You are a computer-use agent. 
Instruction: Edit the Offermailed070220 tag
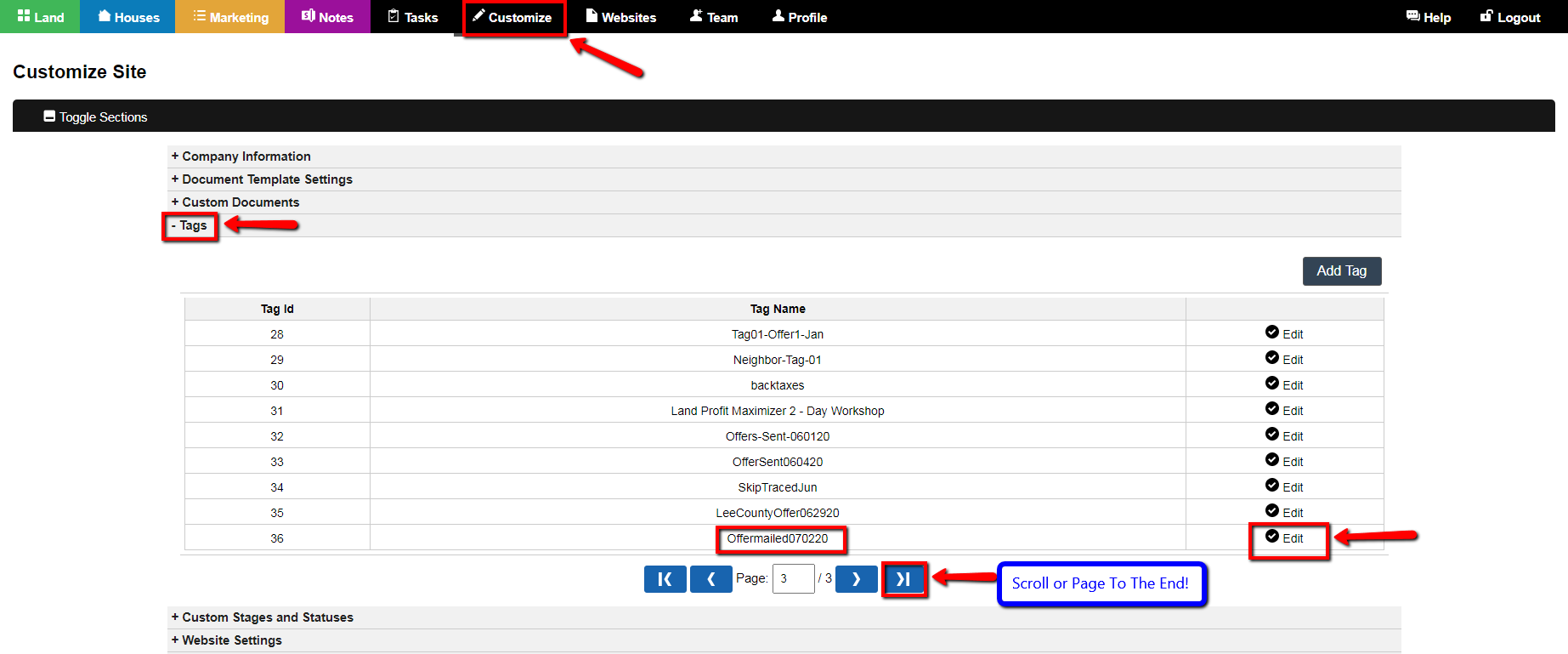[x=1284, y=537]
